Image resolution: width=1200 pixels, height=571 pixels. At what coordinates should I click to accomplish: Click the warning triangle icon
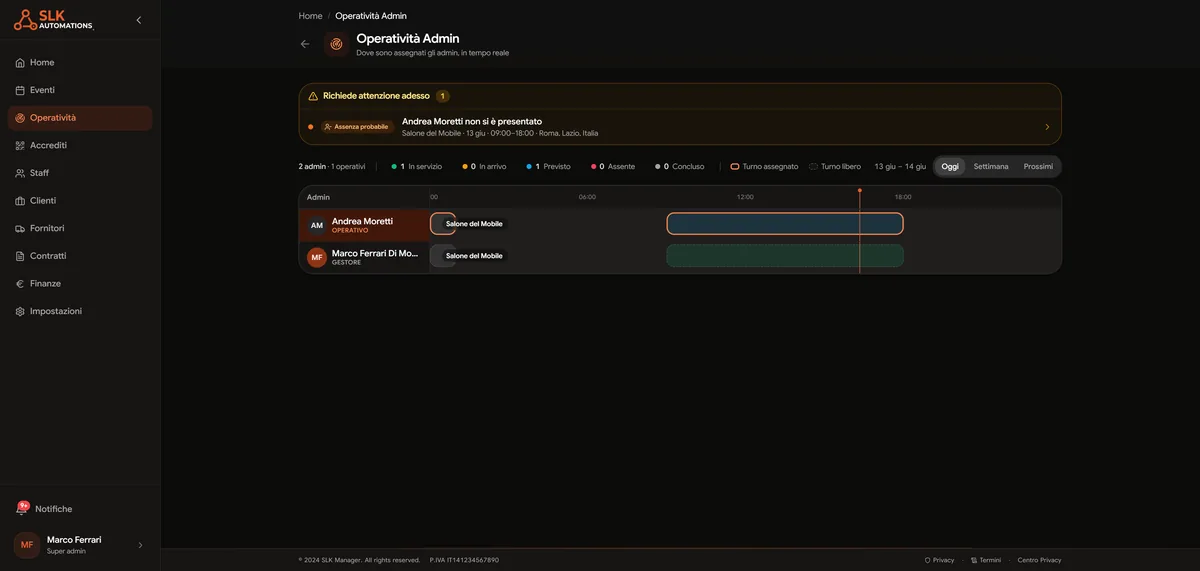(x=313, y=96)
